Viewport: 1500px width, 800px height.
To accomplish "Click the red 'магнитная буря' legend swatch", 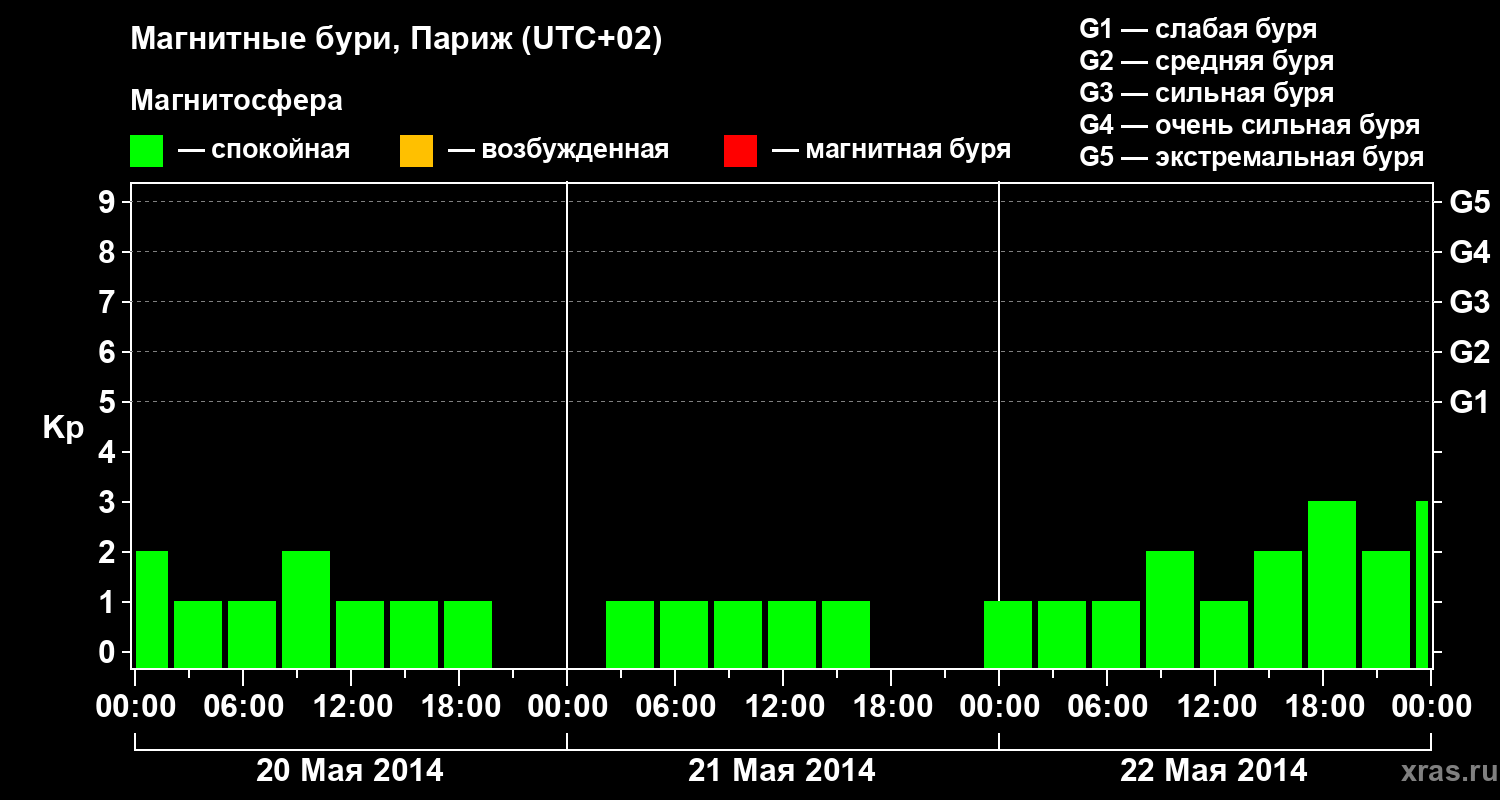I will pyautogui.click(x=740, y=151).
